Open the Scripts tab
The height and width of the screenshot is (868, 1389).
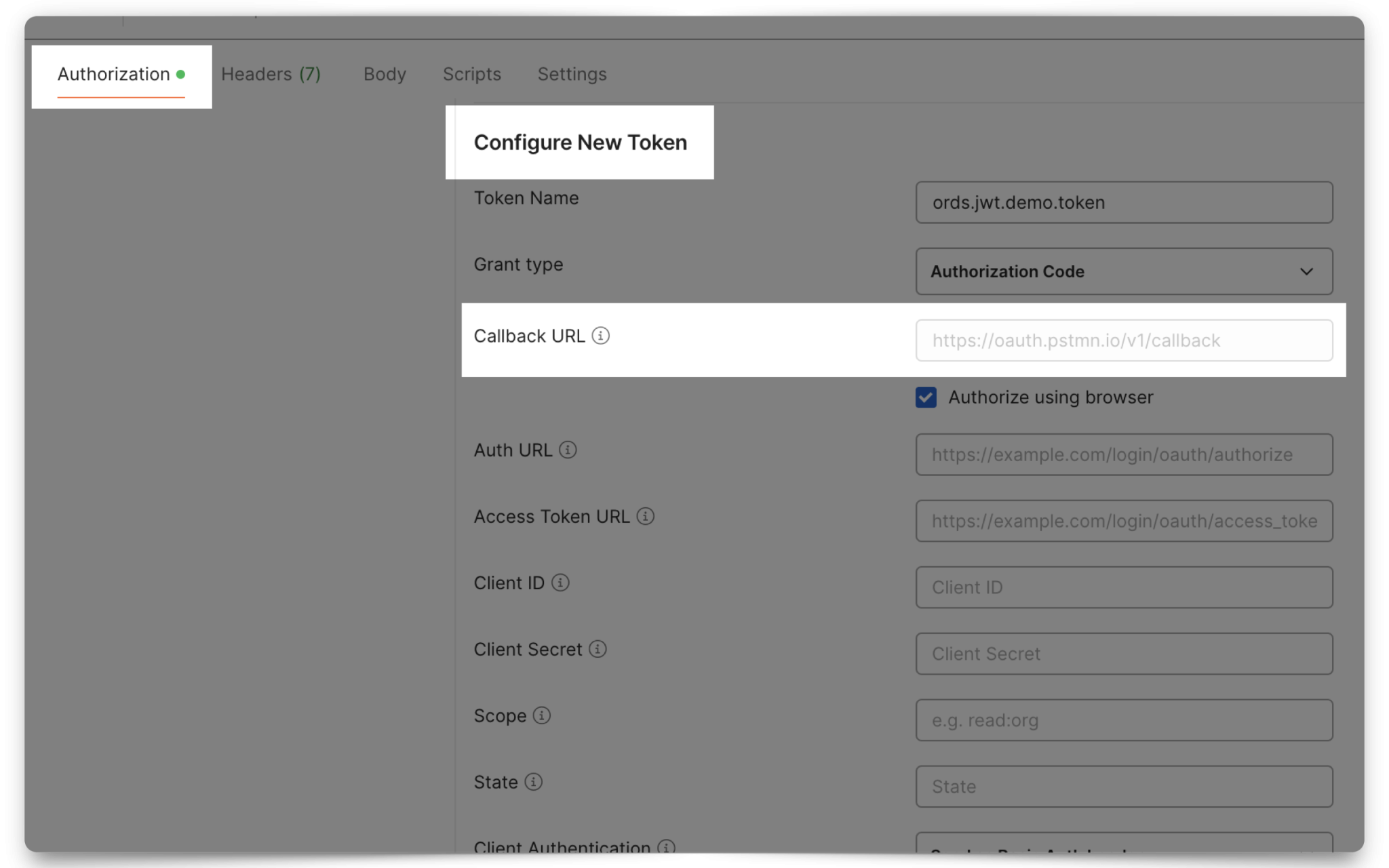[472, 74]
